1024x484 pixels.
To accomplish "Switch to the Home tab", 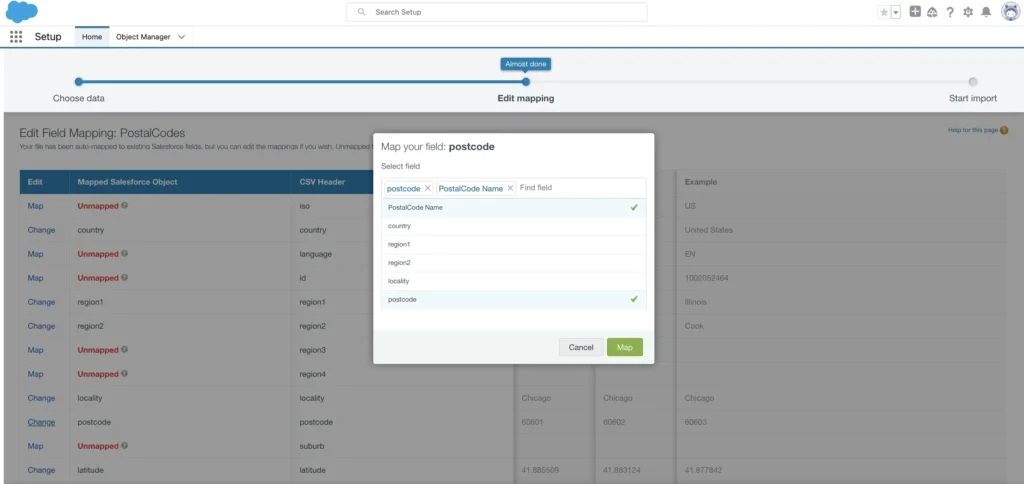I will pos(92,37).
